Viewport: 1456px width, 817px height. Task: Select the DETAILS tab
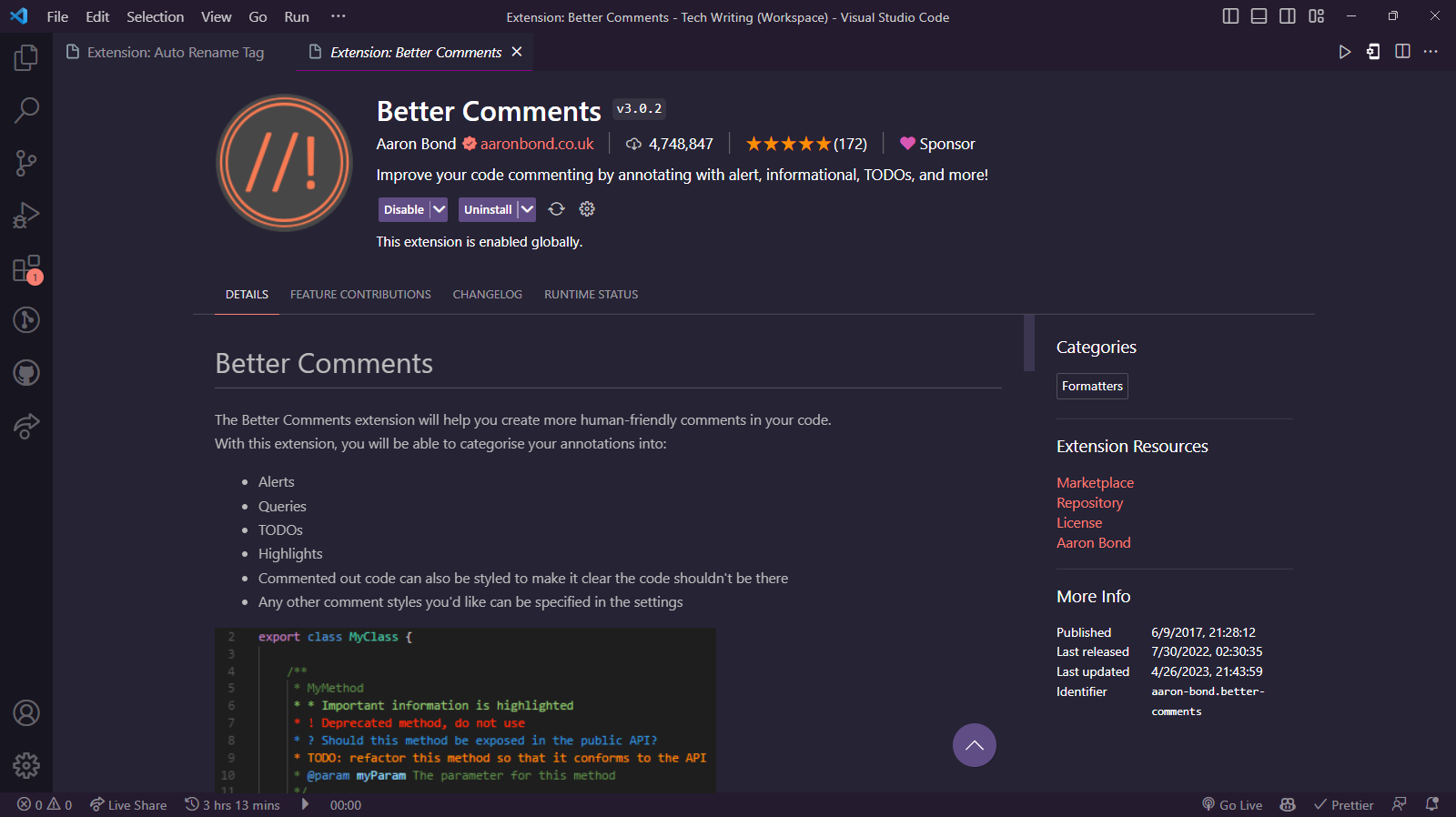tap(247, 295)
